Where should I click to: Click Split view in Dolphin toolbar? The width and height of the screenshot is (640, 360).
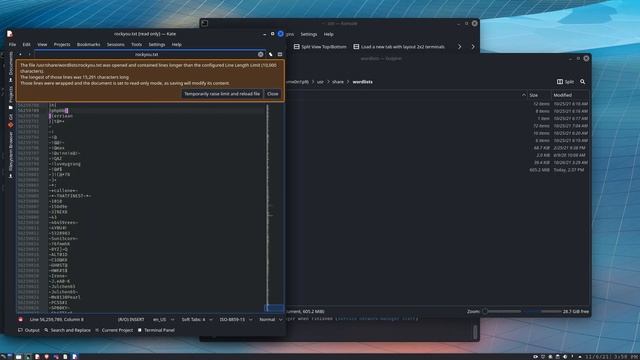tap(565, 82)
